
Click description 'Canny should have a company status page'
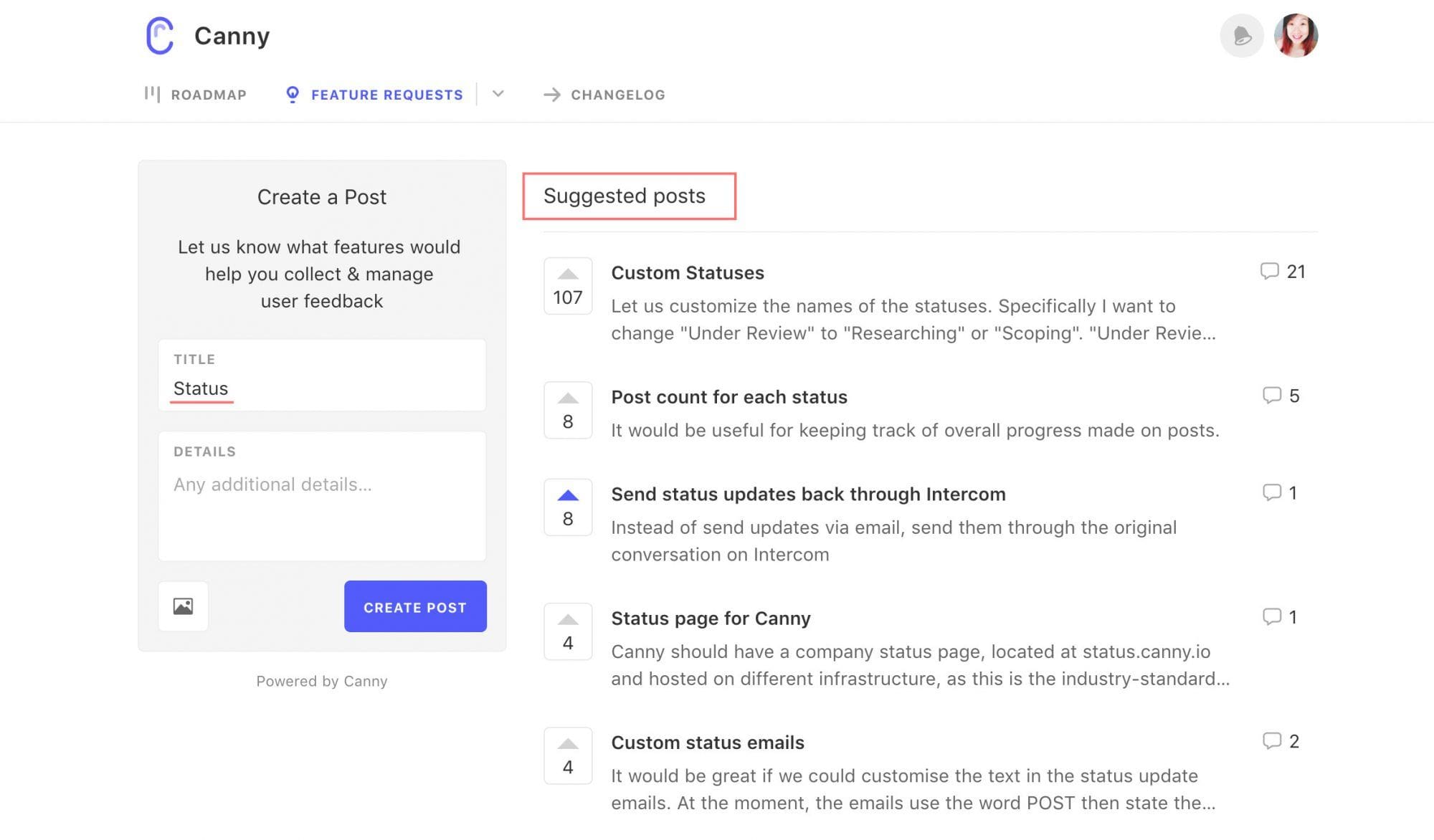[x=921, y=665]
